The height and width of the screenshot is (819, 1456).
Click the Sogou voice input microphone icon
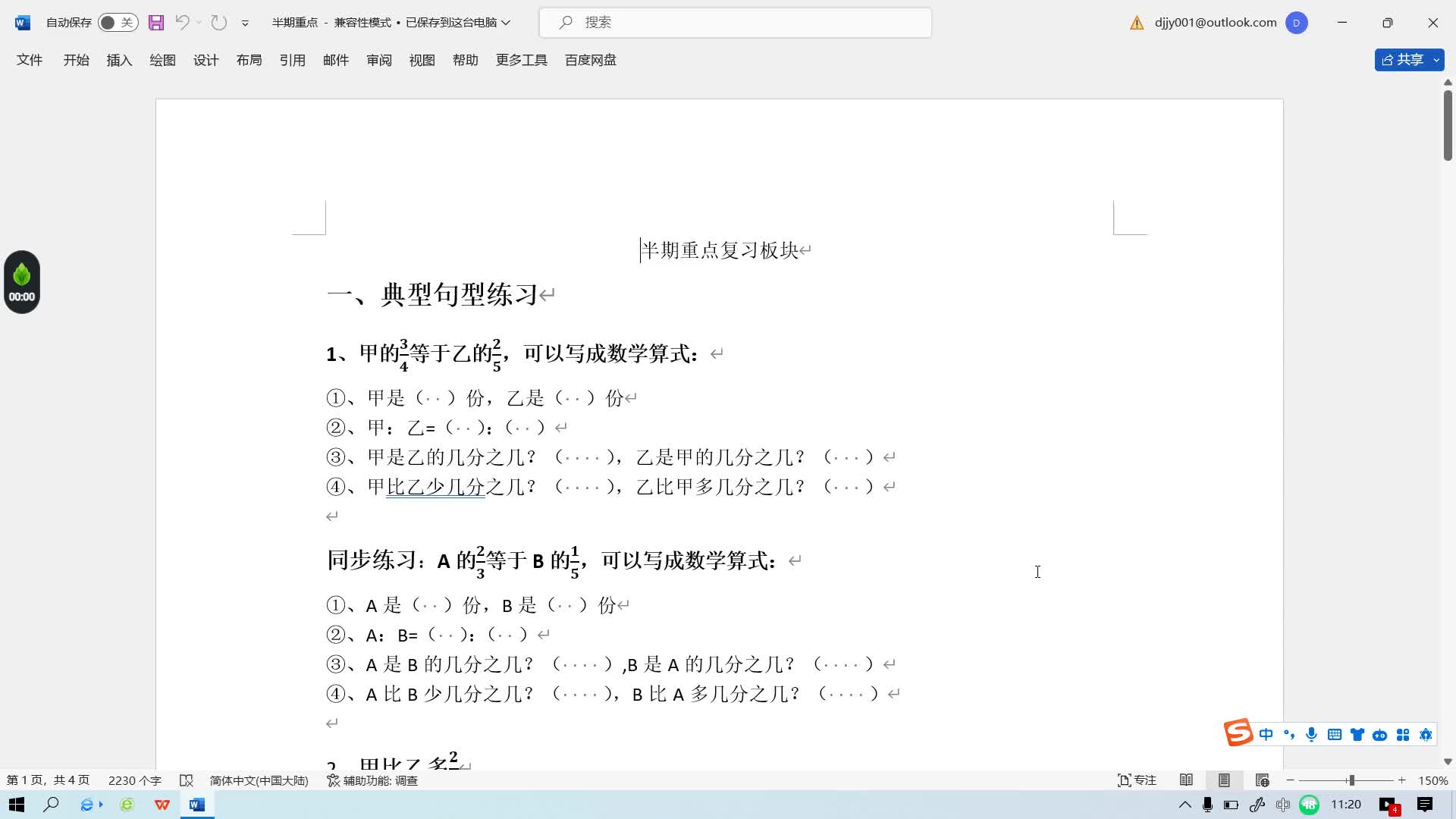[x=1311, y=734]
